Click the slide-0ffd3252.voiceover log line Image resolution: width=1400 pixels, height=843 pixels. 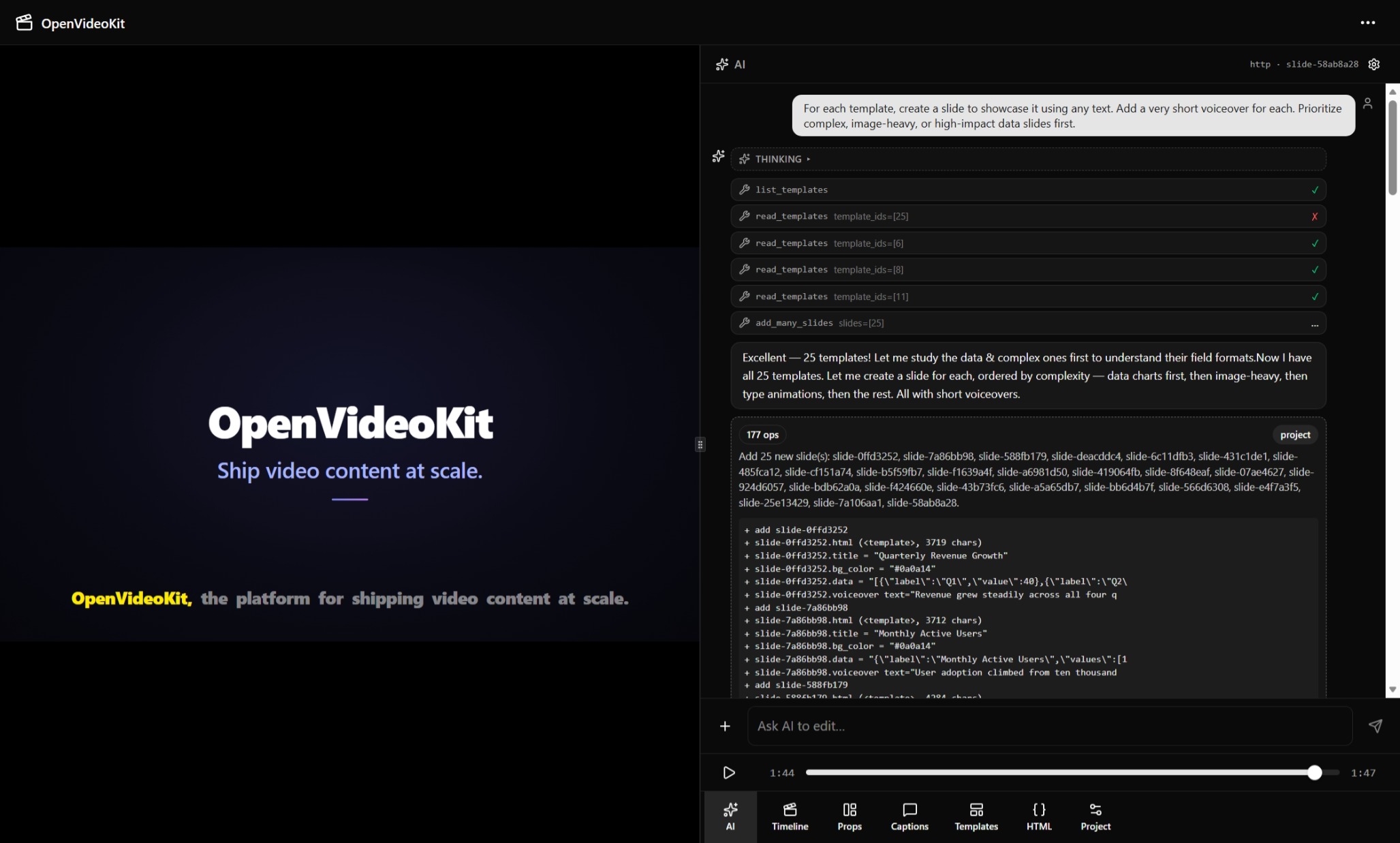coord(931,594)
